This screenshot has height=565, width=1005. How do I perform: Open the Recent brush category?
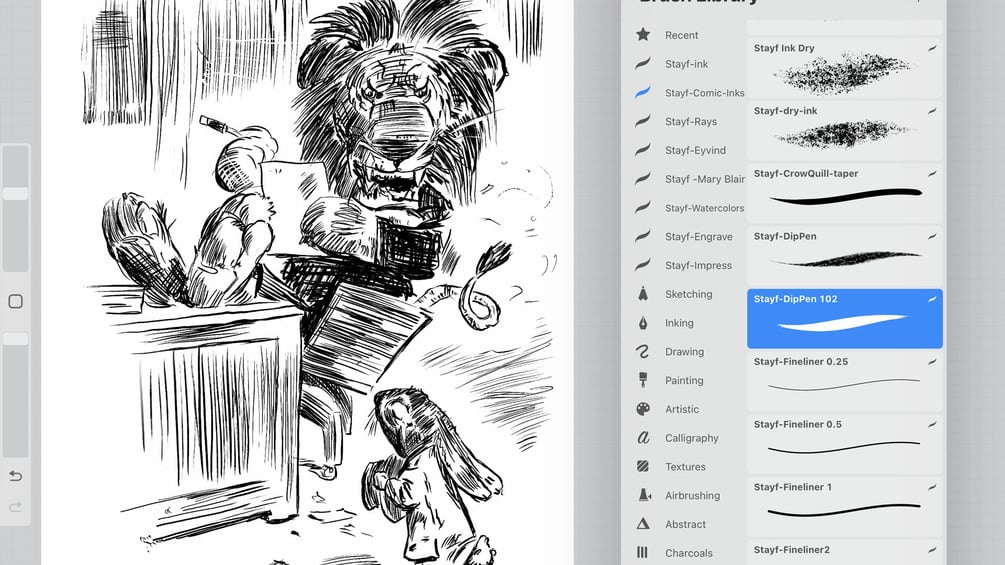[681, 35]
